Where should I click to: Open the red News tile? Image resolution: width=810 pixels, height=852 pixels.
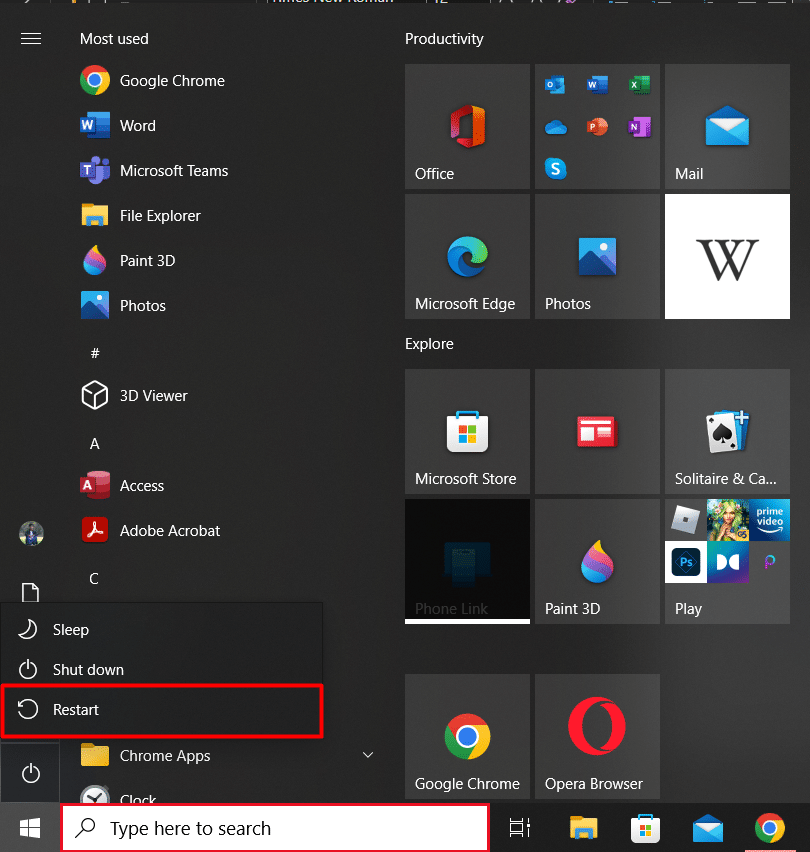pyautogui.click(x=597, y=431)
